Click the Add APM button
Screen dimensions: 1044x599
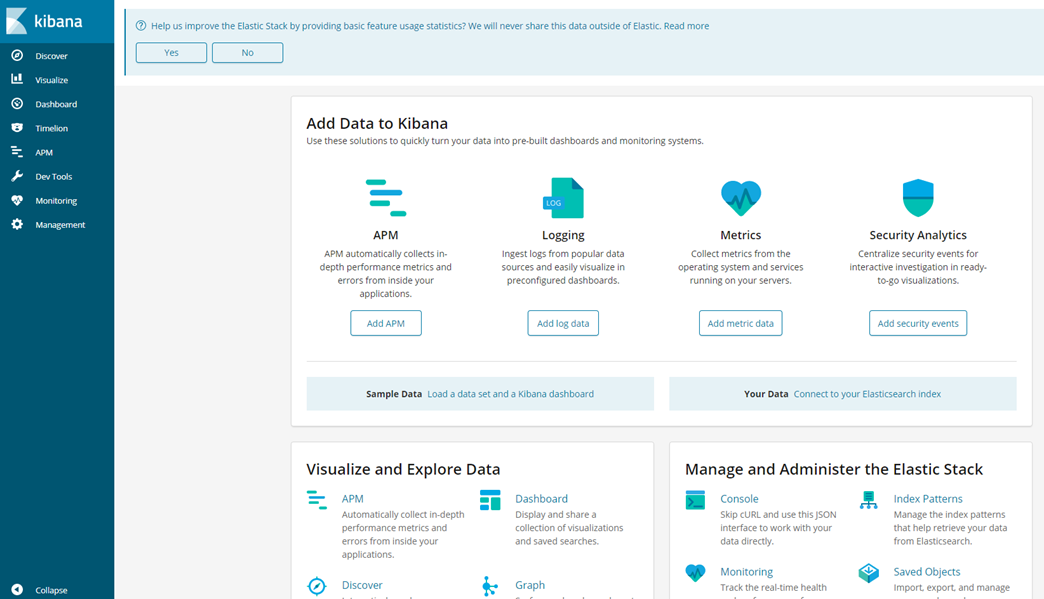click(x=386, y=323)
